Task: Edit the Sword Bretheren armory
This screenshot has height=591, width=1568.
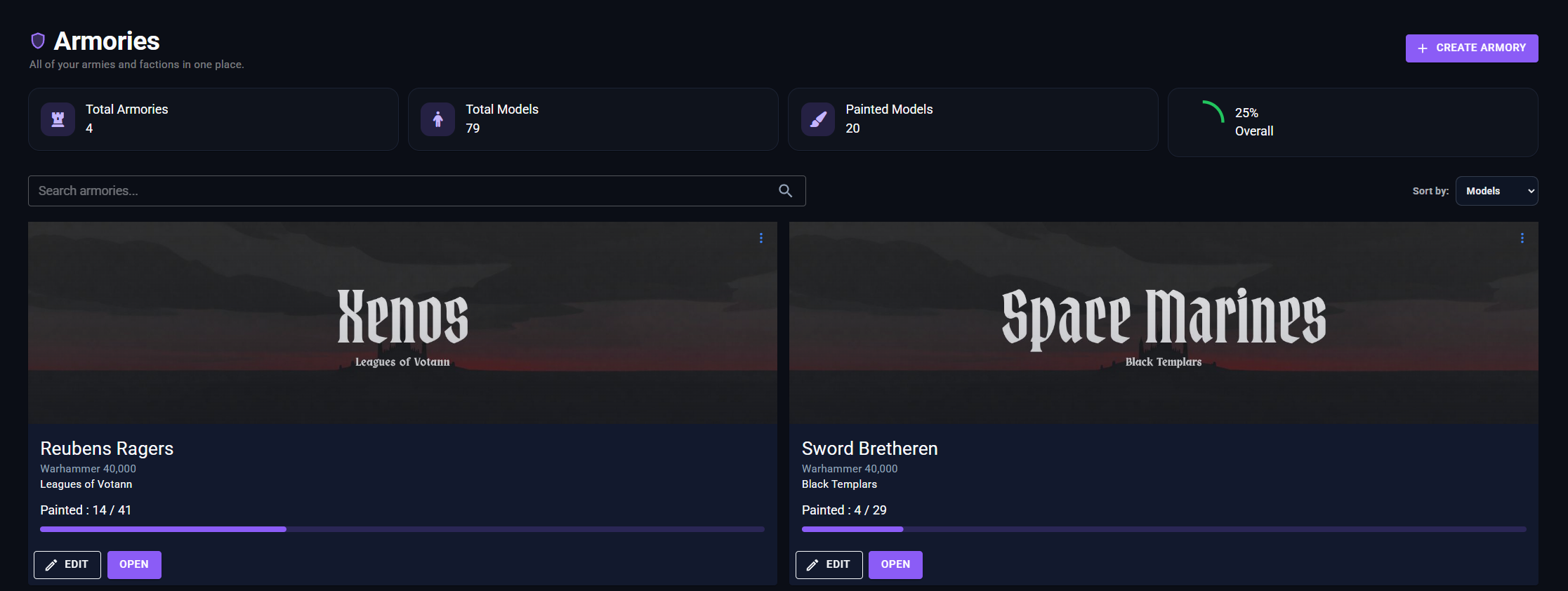Action: [x=829, y=565]
